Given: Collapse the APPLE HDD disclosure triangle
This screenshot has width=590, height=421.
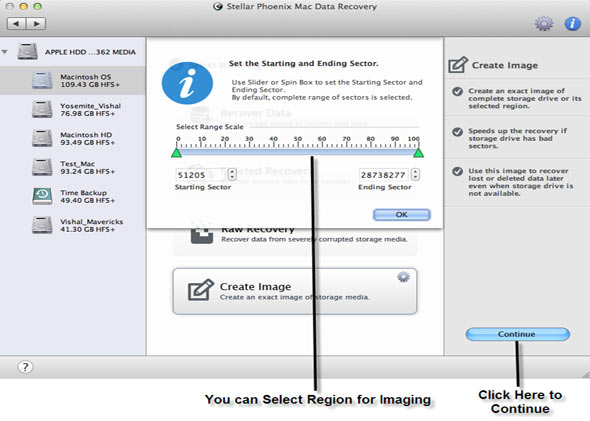Looking at the screenshot, I should (x=5, y=52).
